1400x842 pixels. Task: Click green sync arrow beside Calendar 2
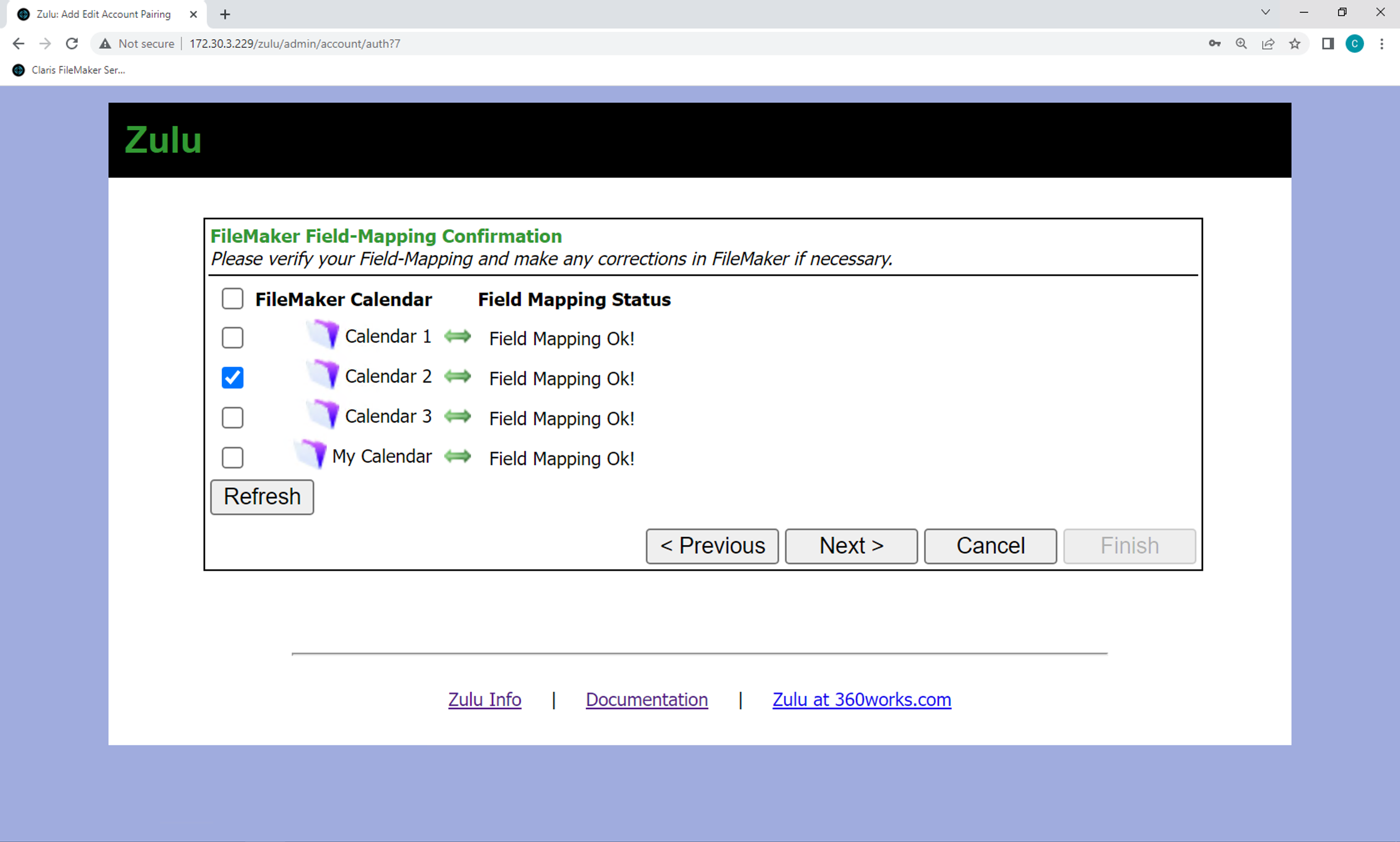click(457, 376)
